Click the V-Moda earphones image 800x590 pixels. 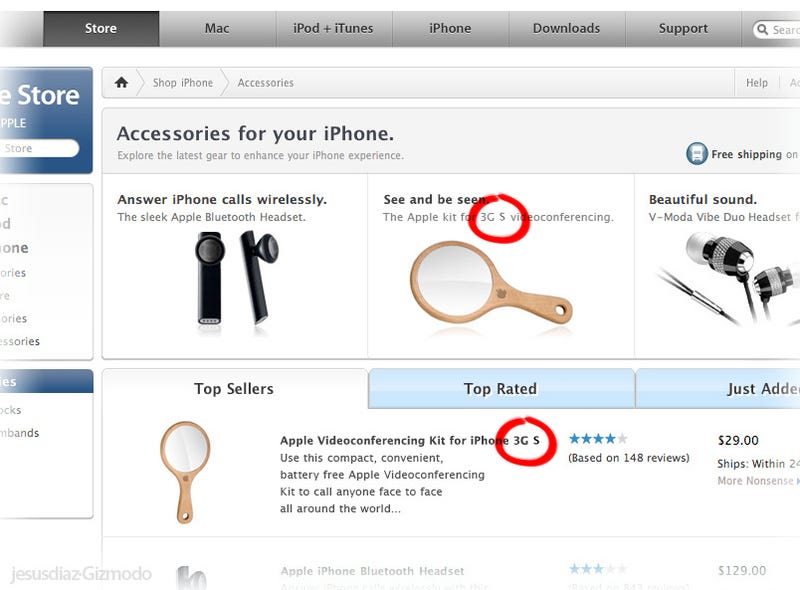728,279
